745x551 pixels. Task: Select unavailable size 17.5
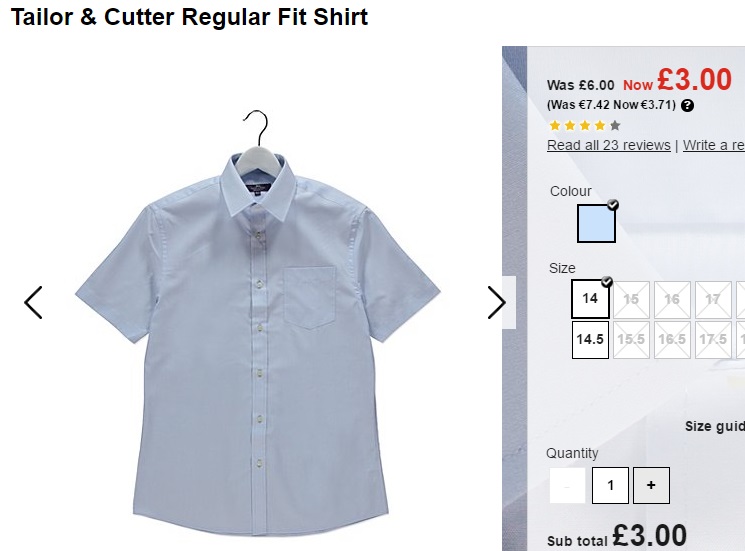713,340
